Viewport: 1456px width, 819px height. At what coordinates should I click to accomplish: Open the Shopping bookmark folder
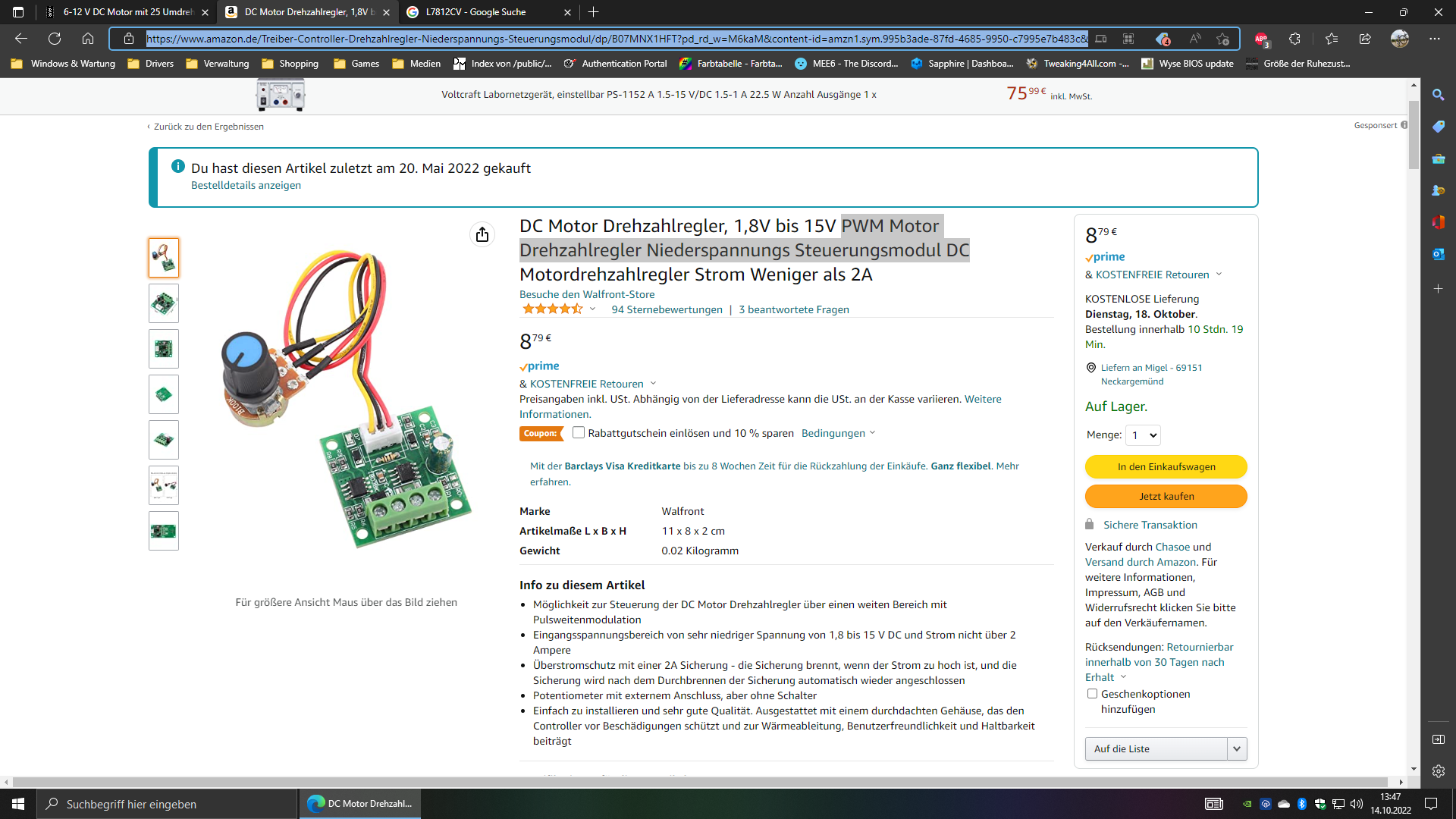click(x=290, y=64)
